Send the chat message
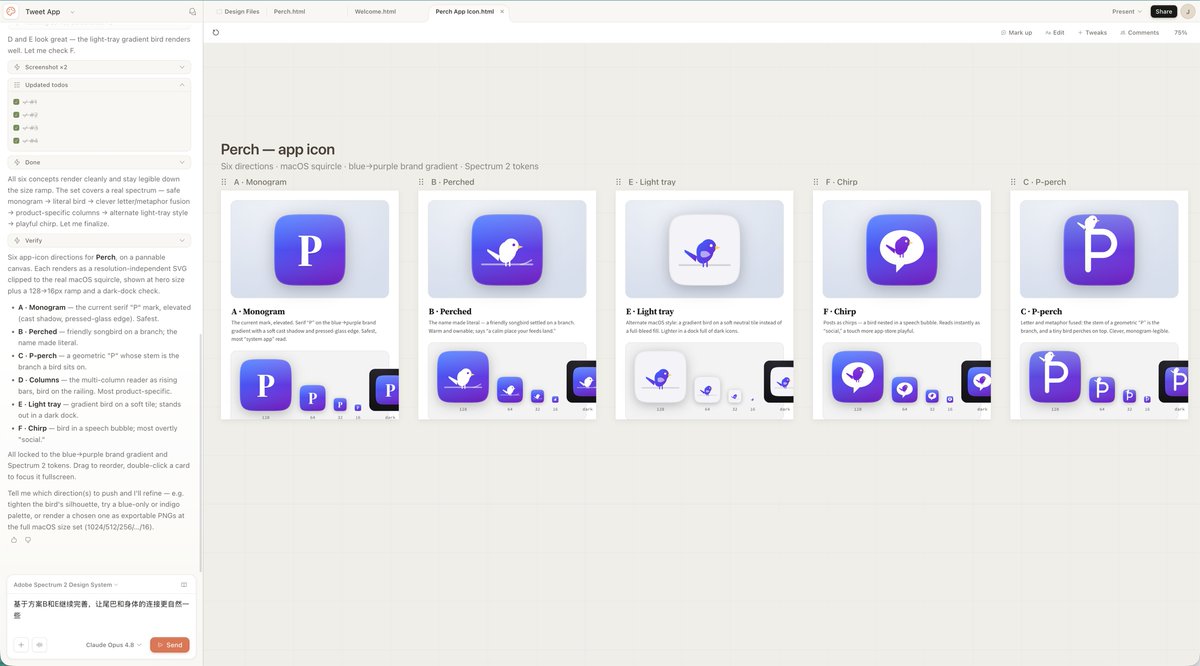The width and height of the screenshot is (1200, 666). point(170,645)
